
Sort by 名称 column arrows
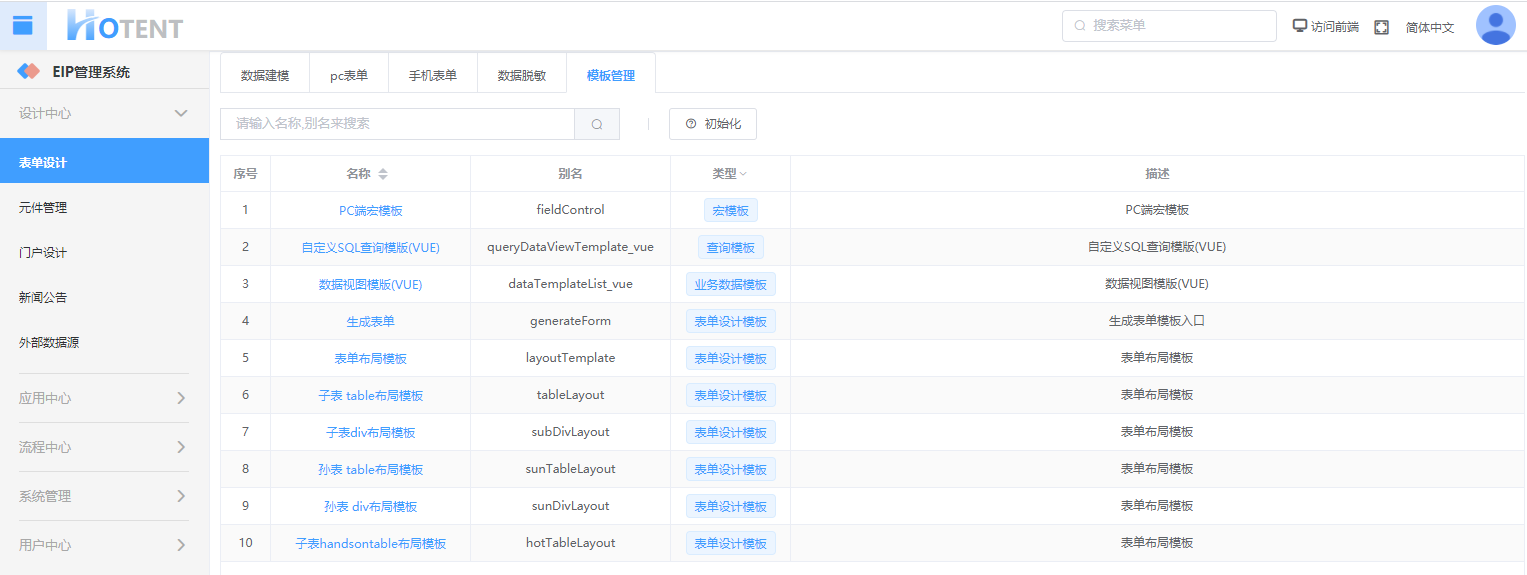(383, 174)
